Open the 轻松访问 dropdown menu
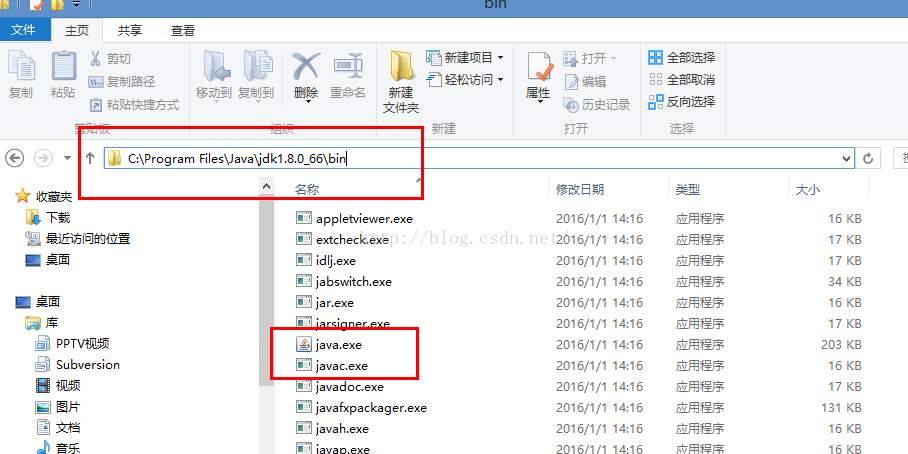 click(x=465, y=79)
